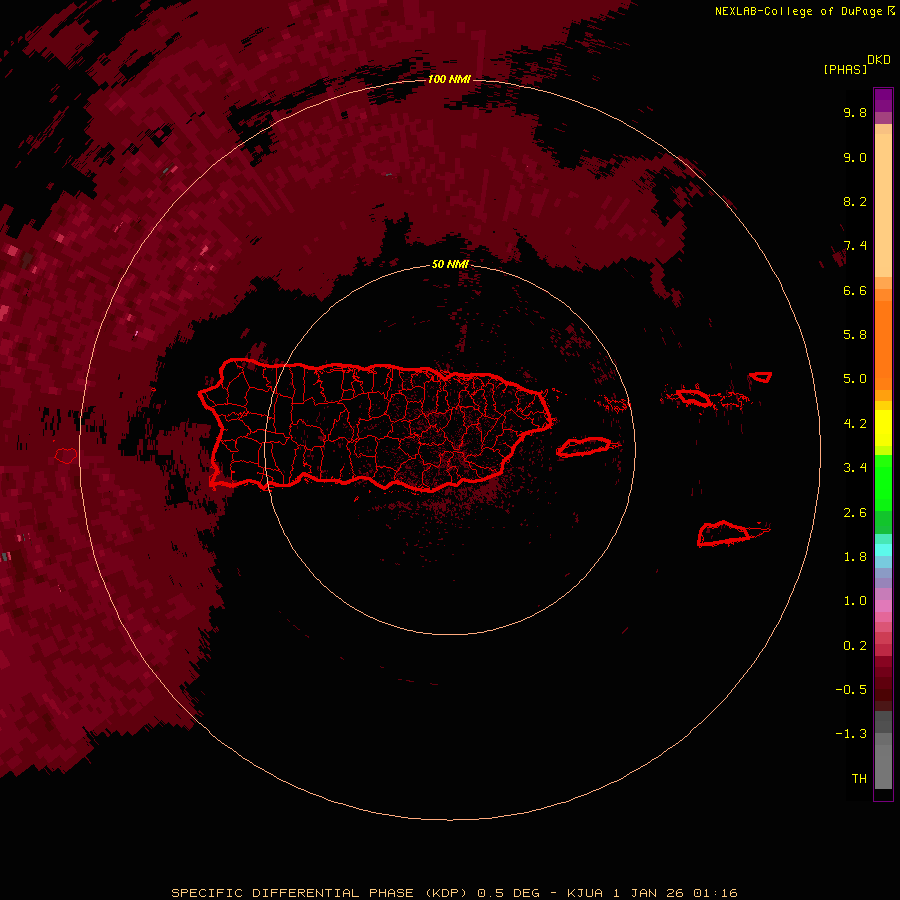Click the 3.4 scale label

855,468
